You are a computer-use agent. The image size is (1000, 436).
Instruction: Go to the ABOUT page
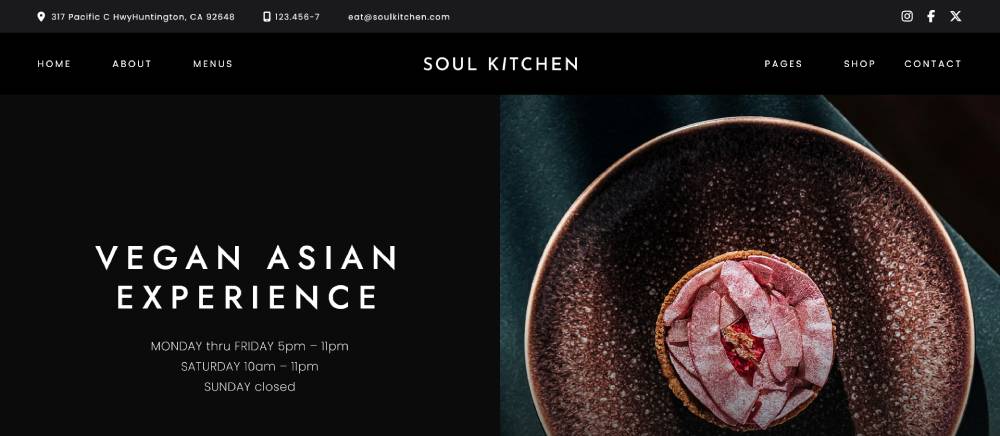[x=132, y=64]
